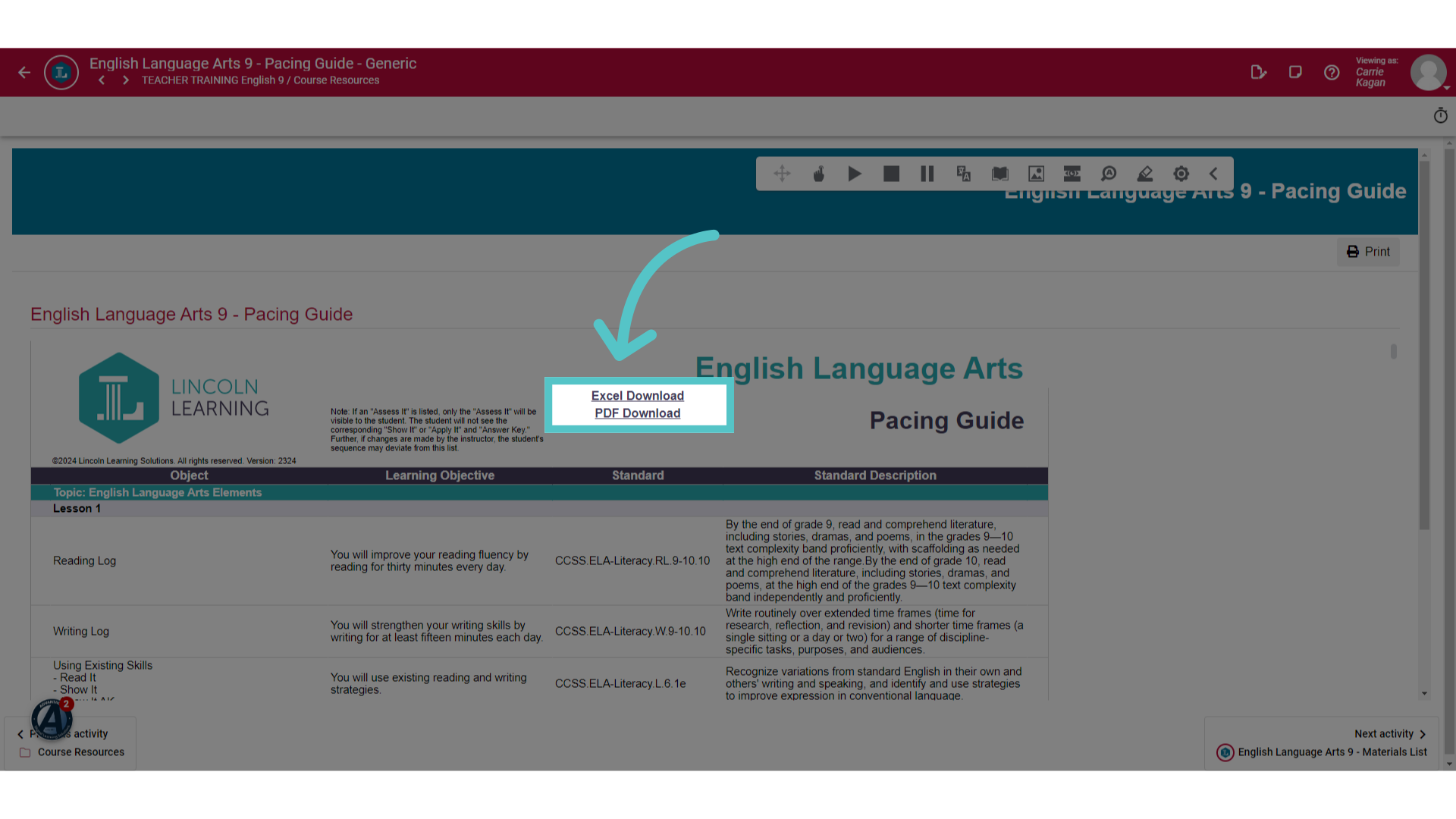The image size is (1456, 819).
Task: Click the page vertical scrollbar
Action: coord(1450,455)
